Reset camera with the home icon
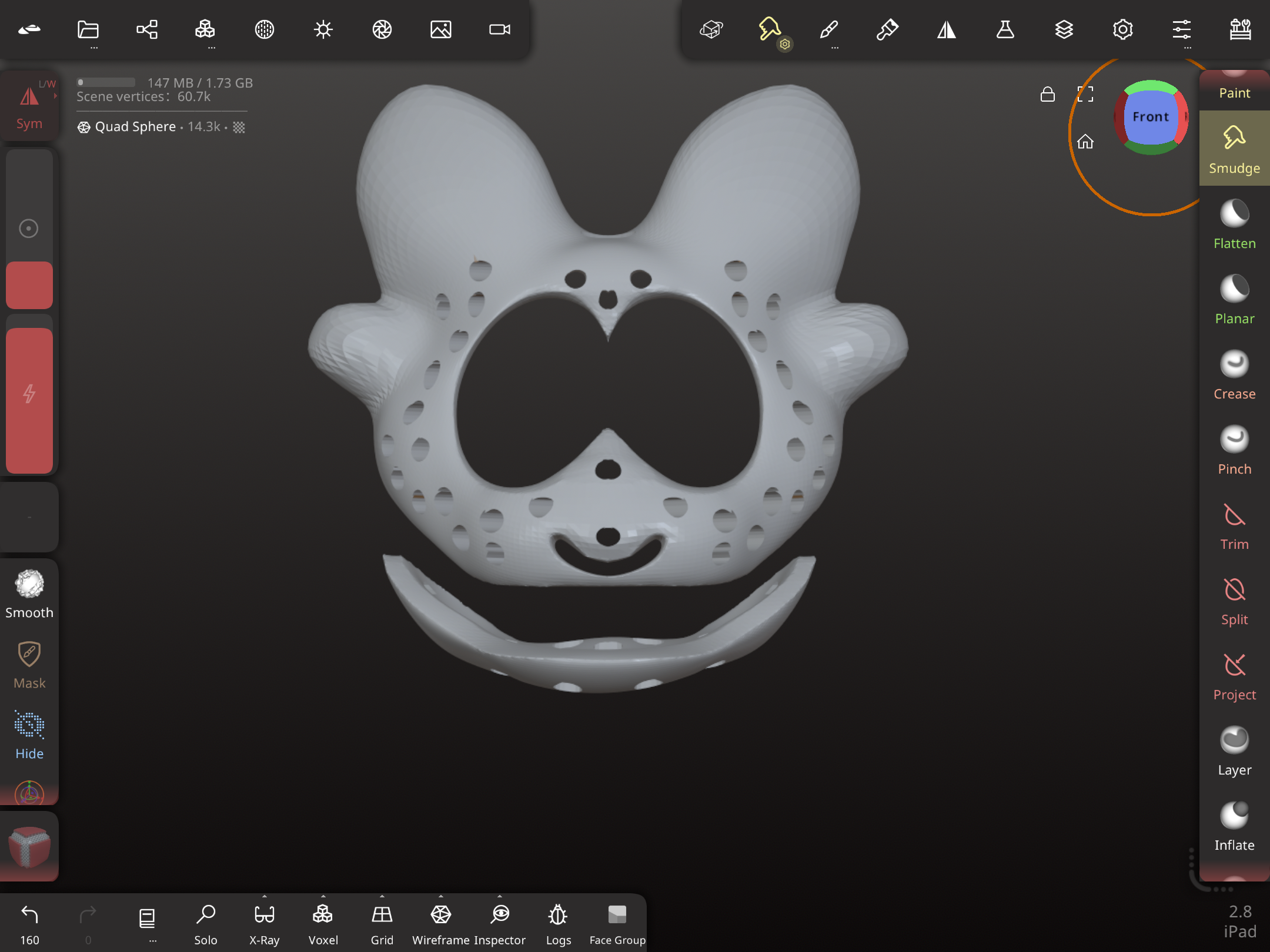This screenshot has width=1270, height=952. 1085,142
